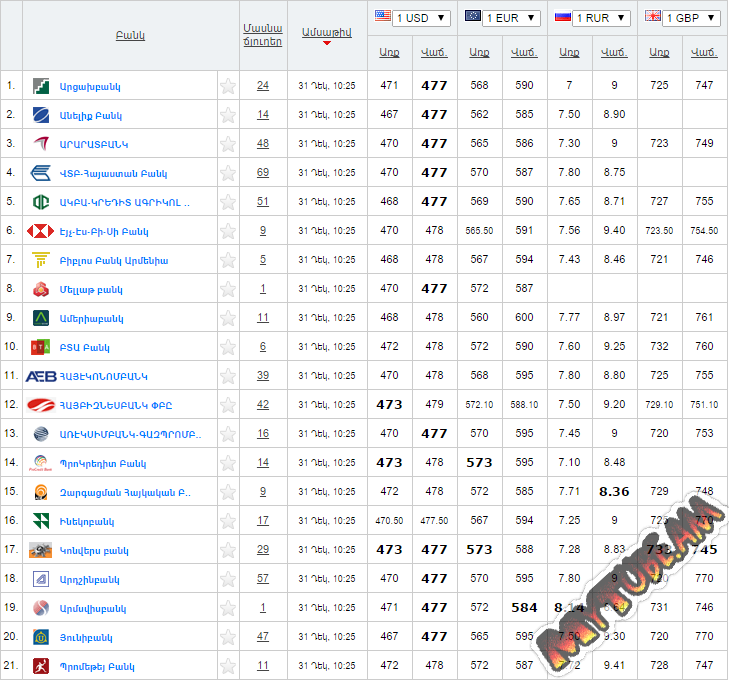Open 48 branches link for ԱՐԱՐԱՏԲԱՆԿ
The image size is (729, 680).
(263, 143)
